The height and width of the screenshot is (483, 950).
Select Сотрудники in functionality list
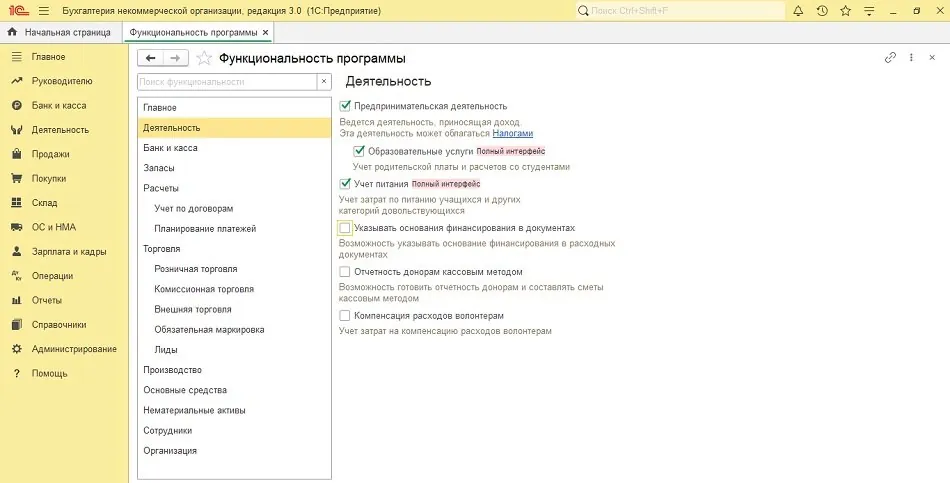[x=234, y=430]
